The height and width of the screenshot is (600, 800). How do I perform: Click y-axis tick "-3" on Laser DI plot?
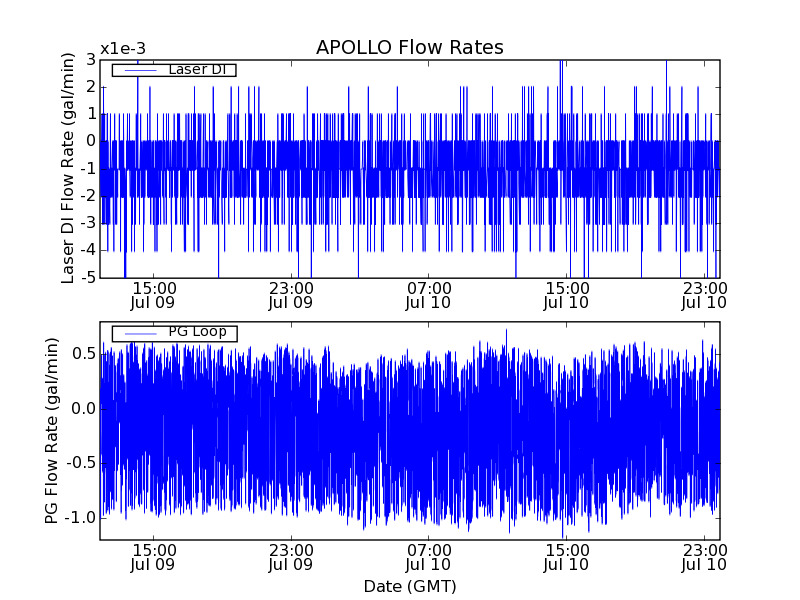[89, 223]
